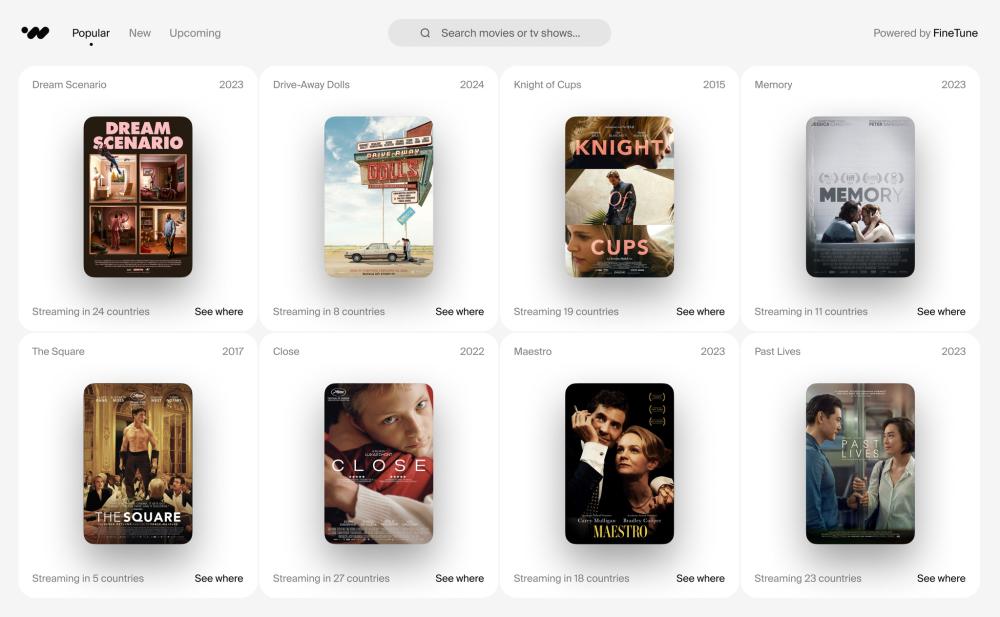Open Drive-Away Dolls poster thumbnail

pos(379,197)
